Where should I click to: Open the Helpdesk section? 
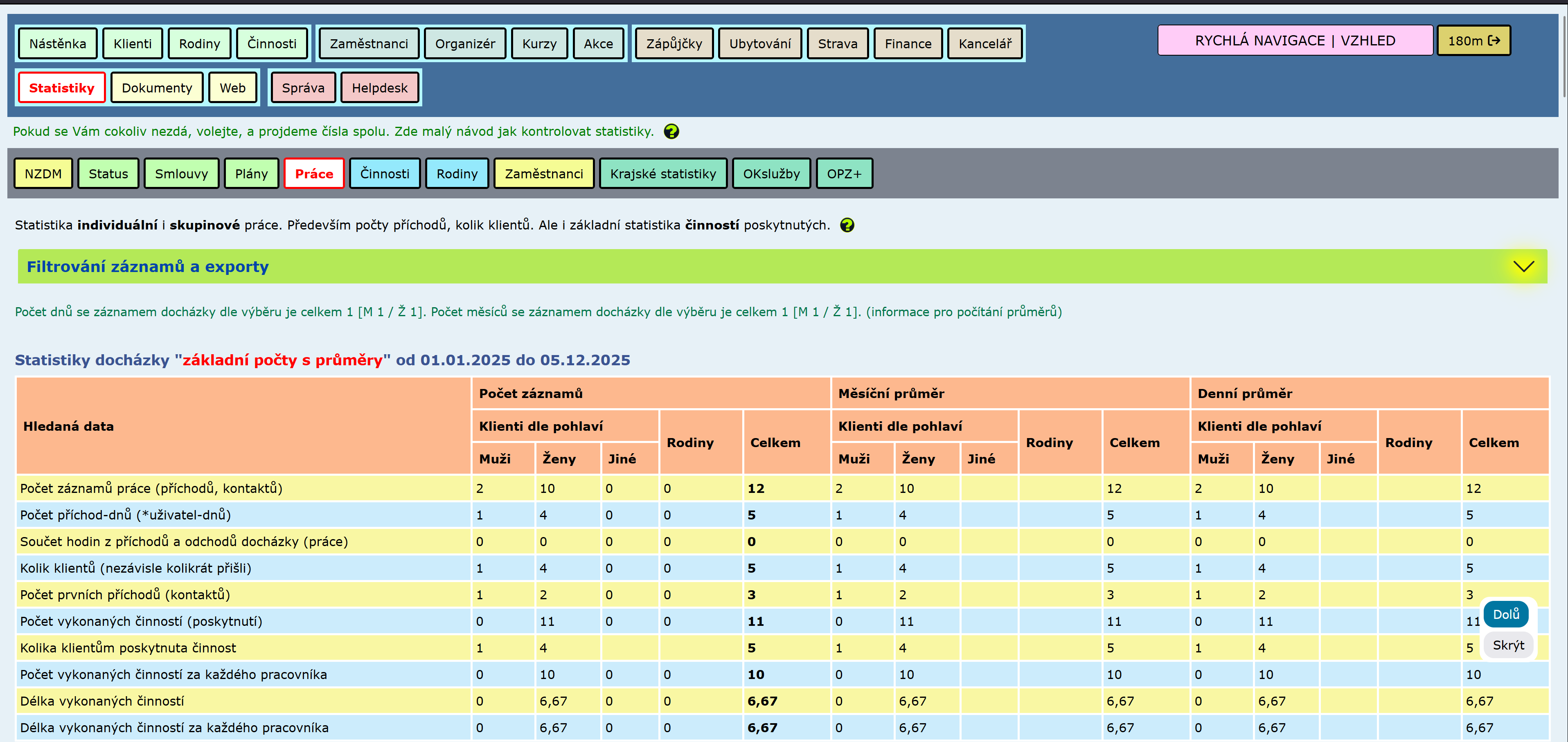[379, 88]
